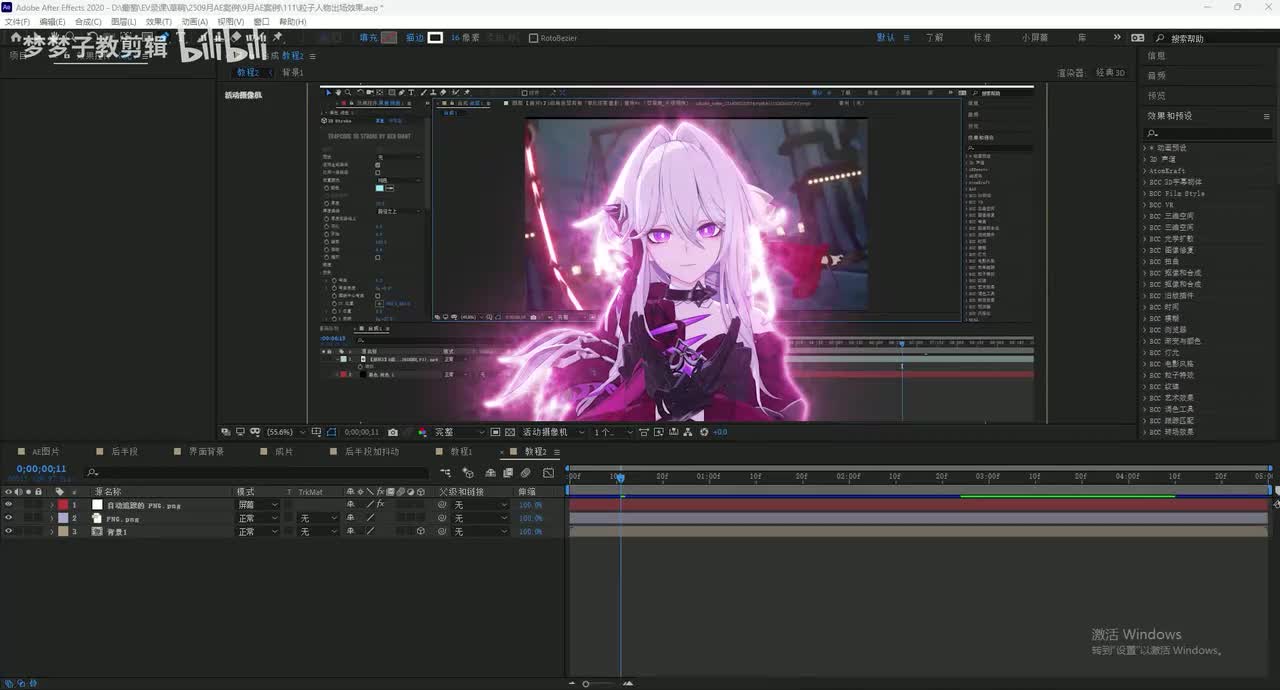This screenshot has width=1280, height=690.
Task: Expand the PNG.png layer properties
Action: click(51, 518)
